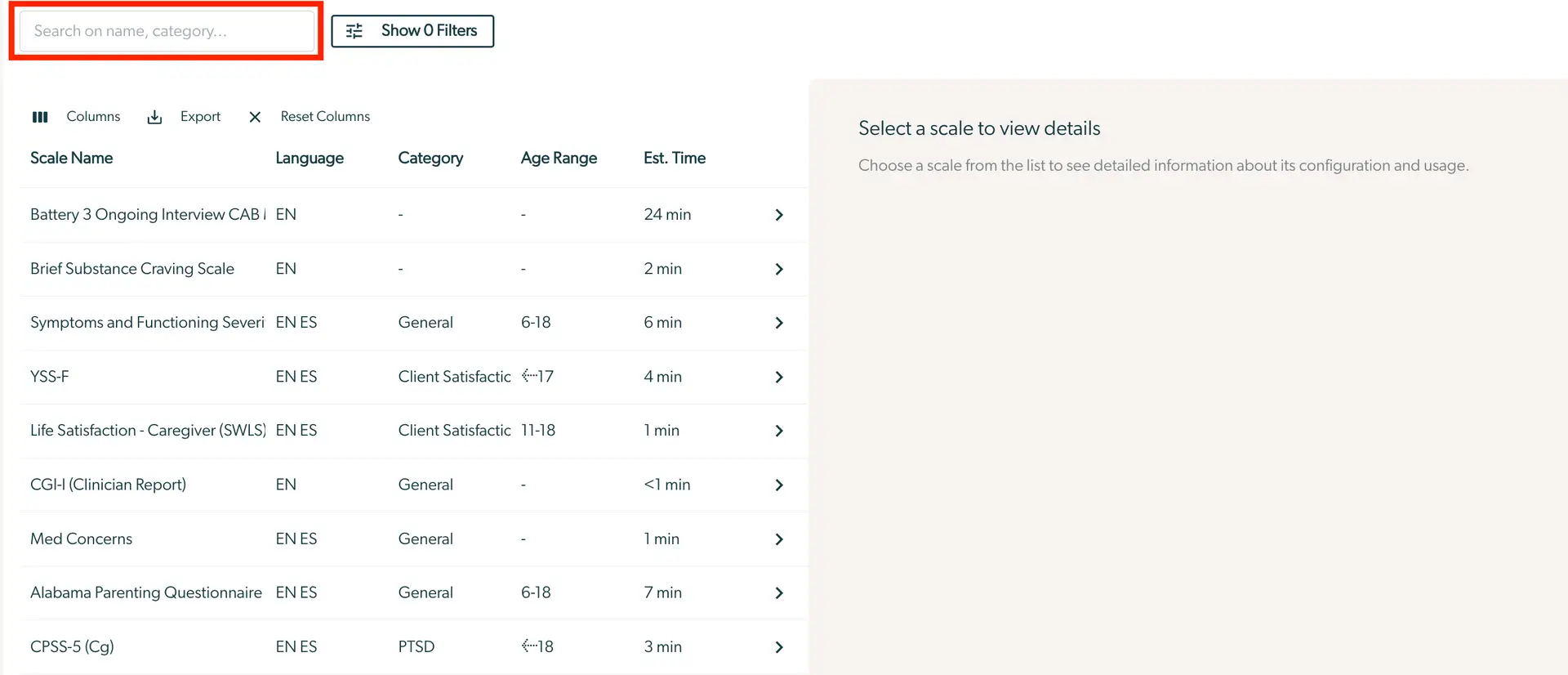The image size is (1568, 675).
Task: Sort by Scale Name column header
Action: coord(72,158)
